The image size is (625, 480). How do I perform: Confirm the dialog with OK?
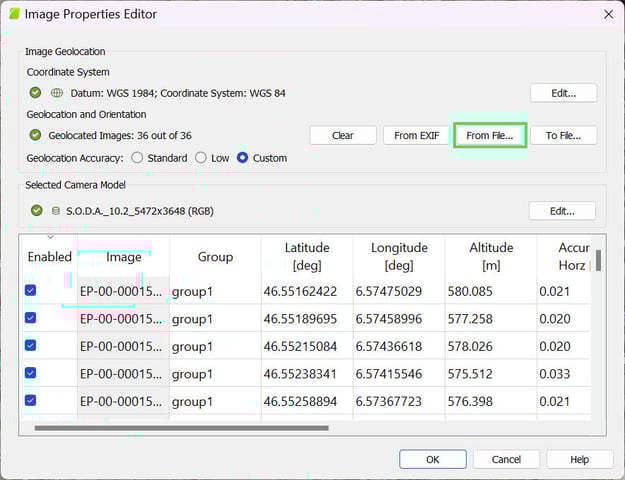[x=433, y=460]
